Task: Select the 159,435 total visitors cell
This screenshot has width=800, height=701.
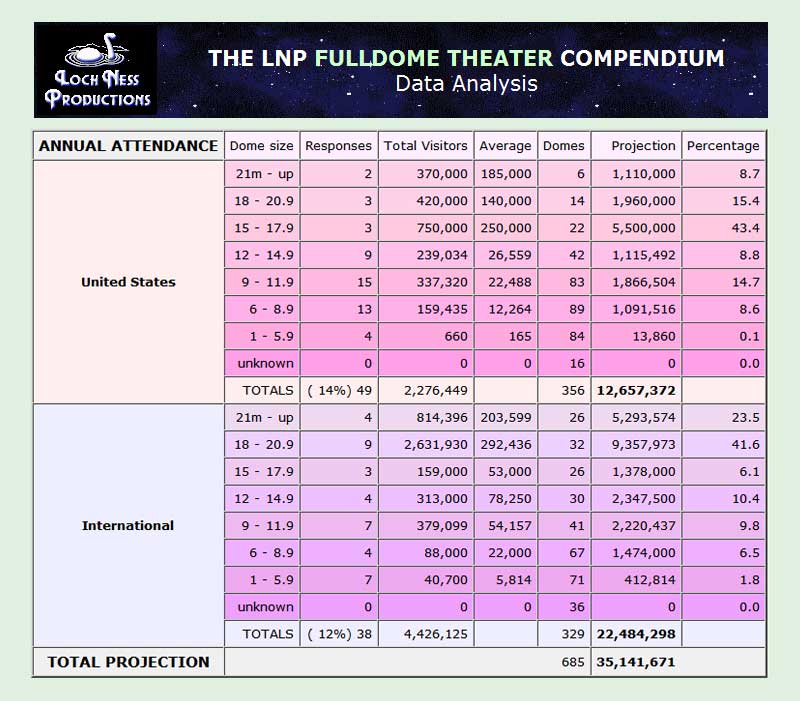Action: coord(426,309)
